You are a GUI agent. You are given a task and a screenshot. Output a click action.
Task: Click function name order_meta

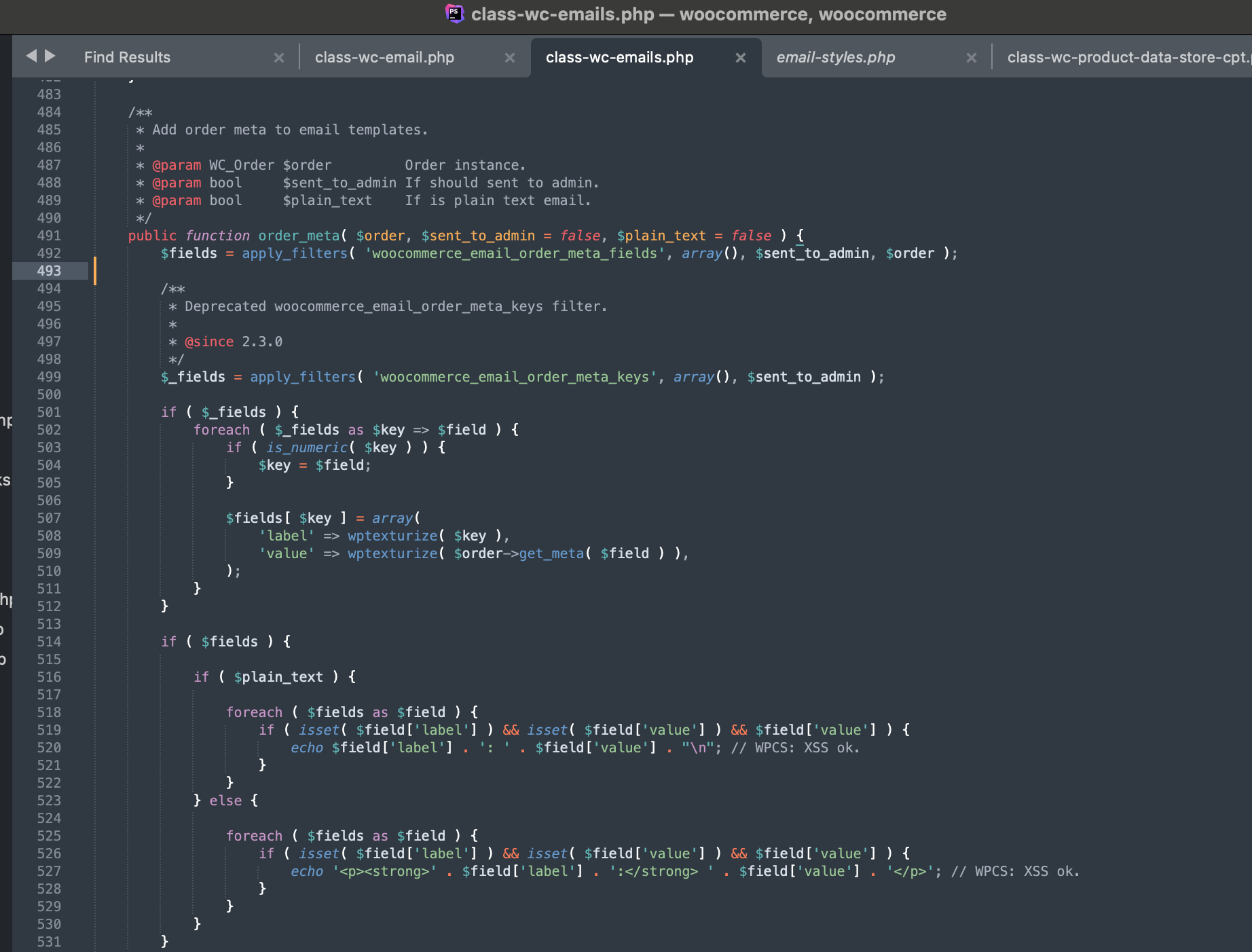(x=299, y=236)
